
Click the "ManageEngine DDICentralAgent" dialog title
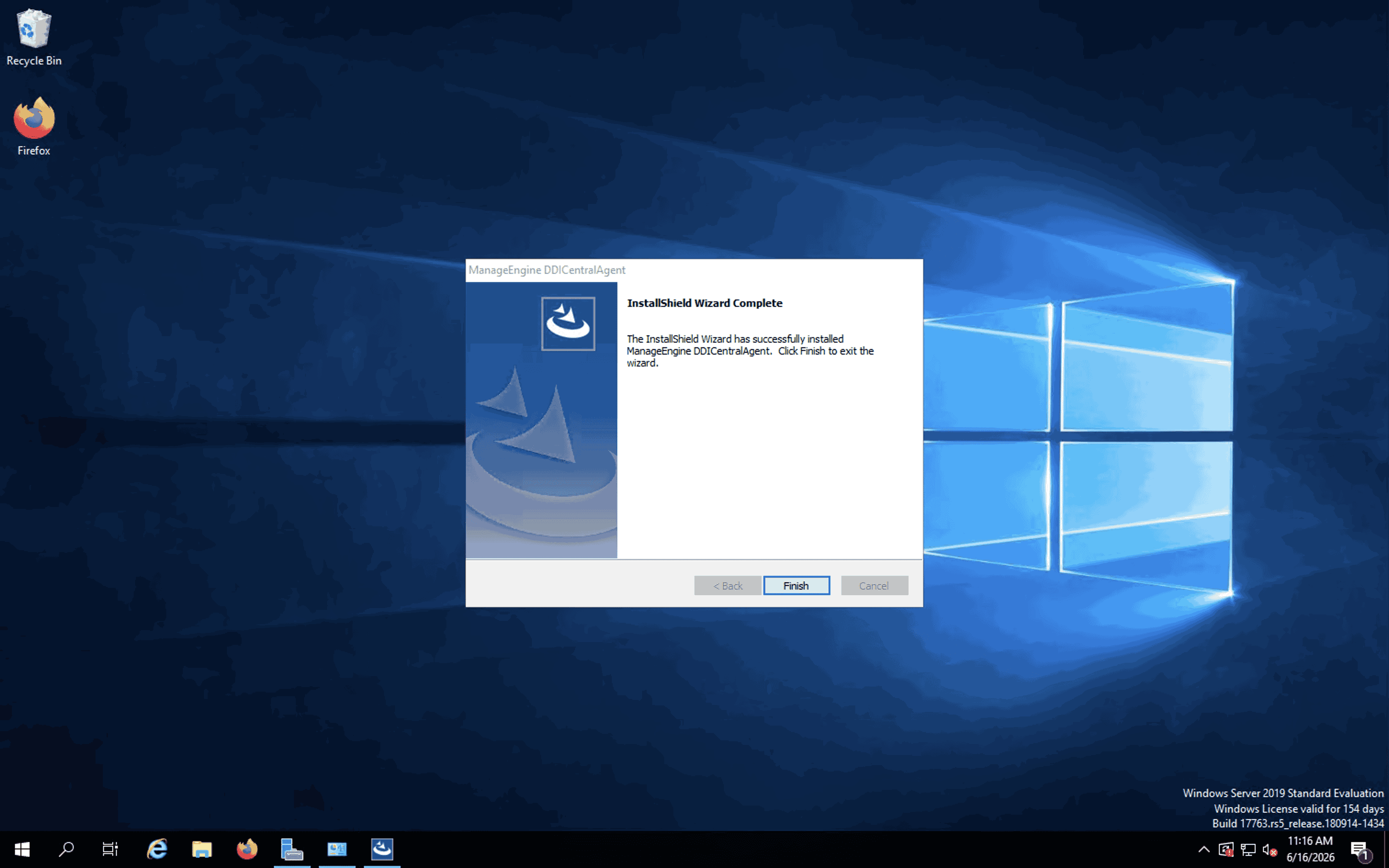(547, 270)
